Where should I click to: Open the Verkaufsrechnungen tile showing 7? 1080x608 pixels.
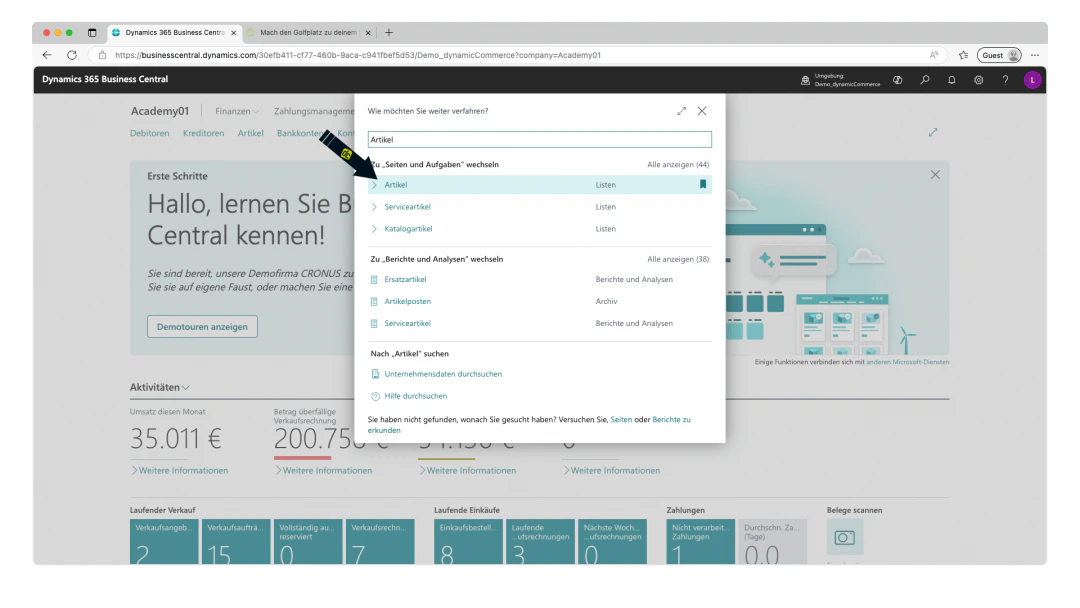pyautogui.click(x=380, y=542)
